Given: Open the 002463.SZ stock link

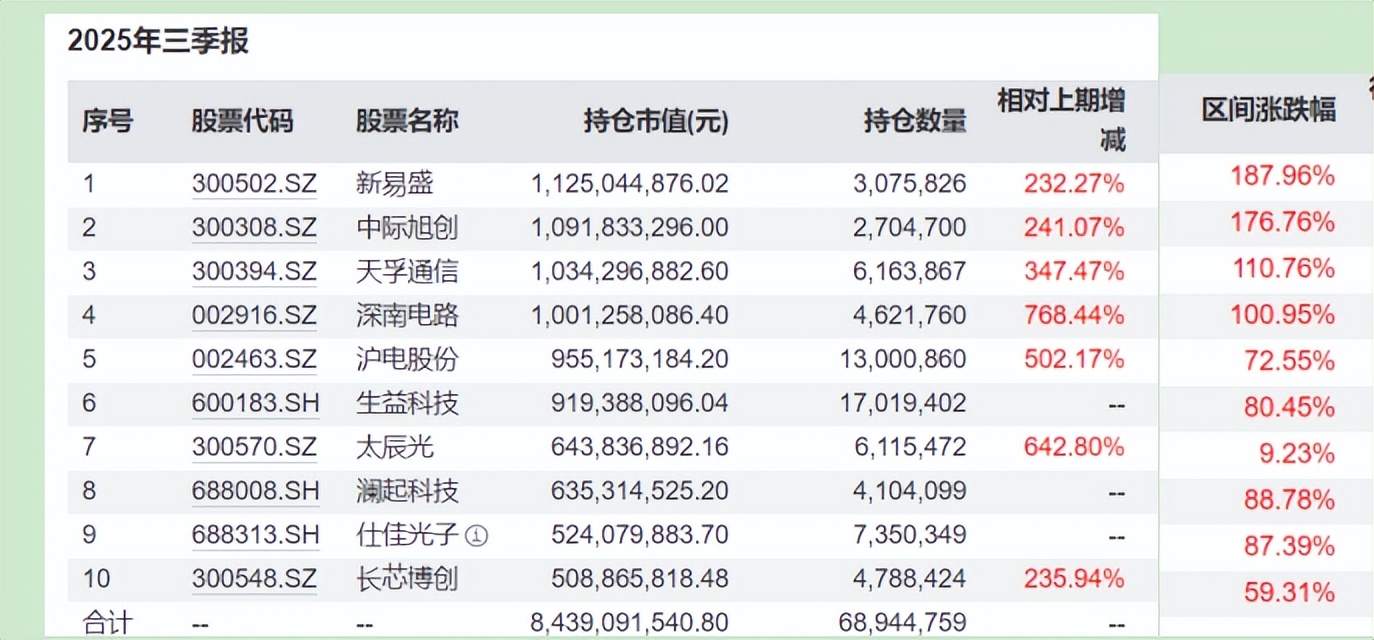Looking at the screenshot, I should point(254,359).
